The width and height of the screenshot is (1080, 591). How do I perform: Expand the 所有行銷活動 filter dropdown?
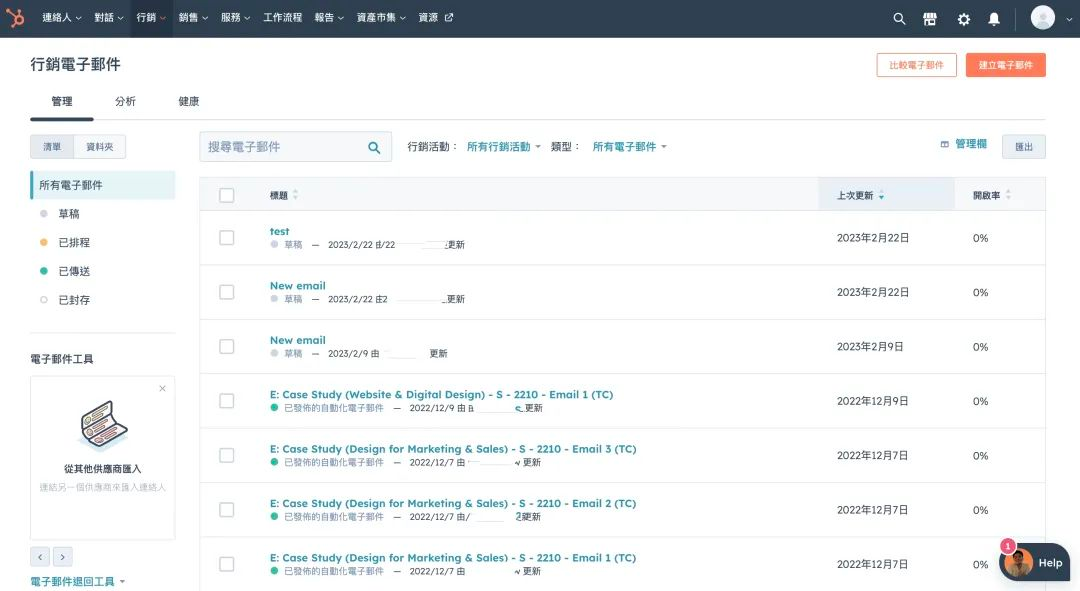pyautogui.click(x=503, y=147)
